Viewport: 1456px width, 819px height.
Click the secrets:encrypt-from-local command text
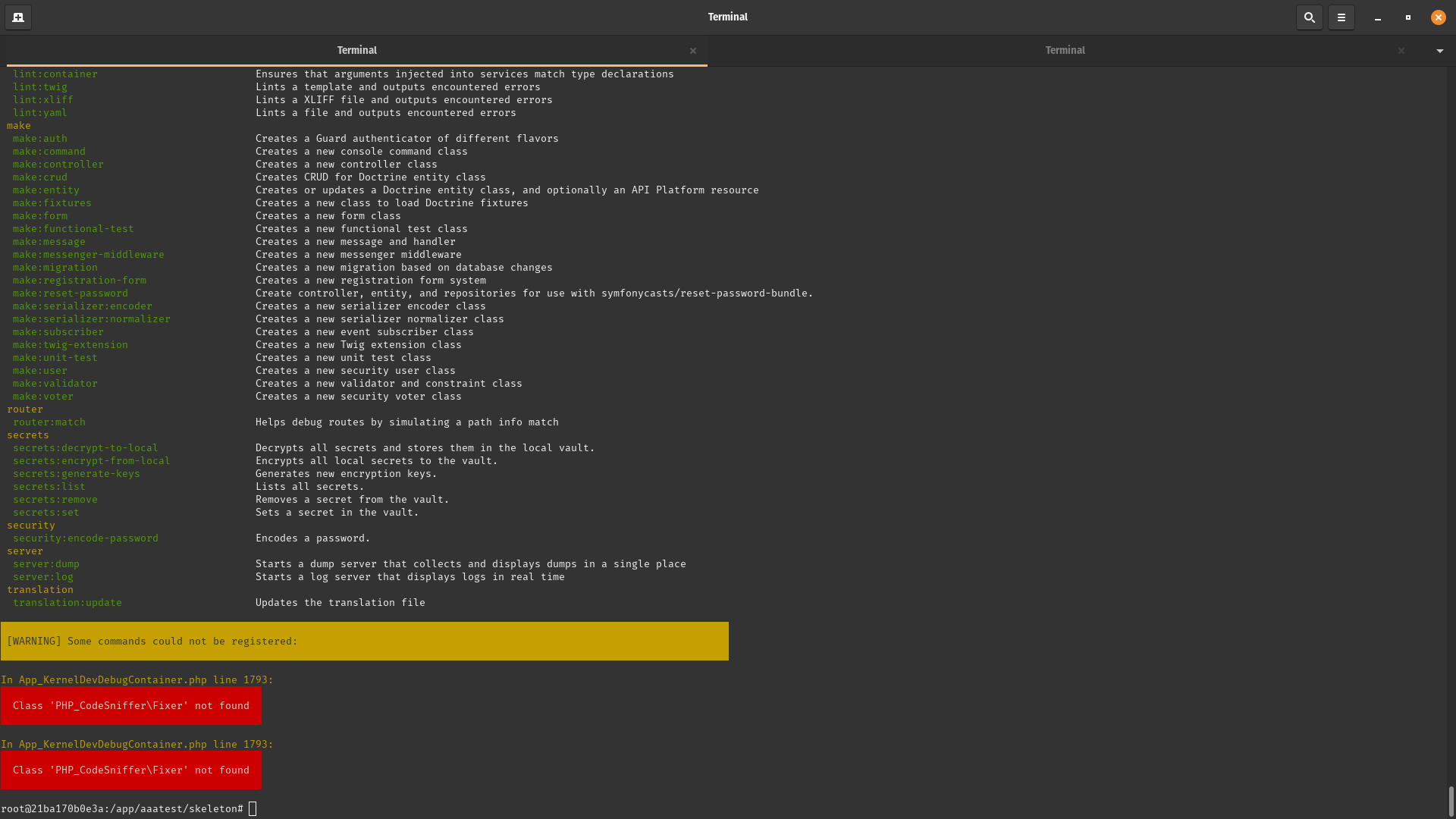click(x=92, y=460)
